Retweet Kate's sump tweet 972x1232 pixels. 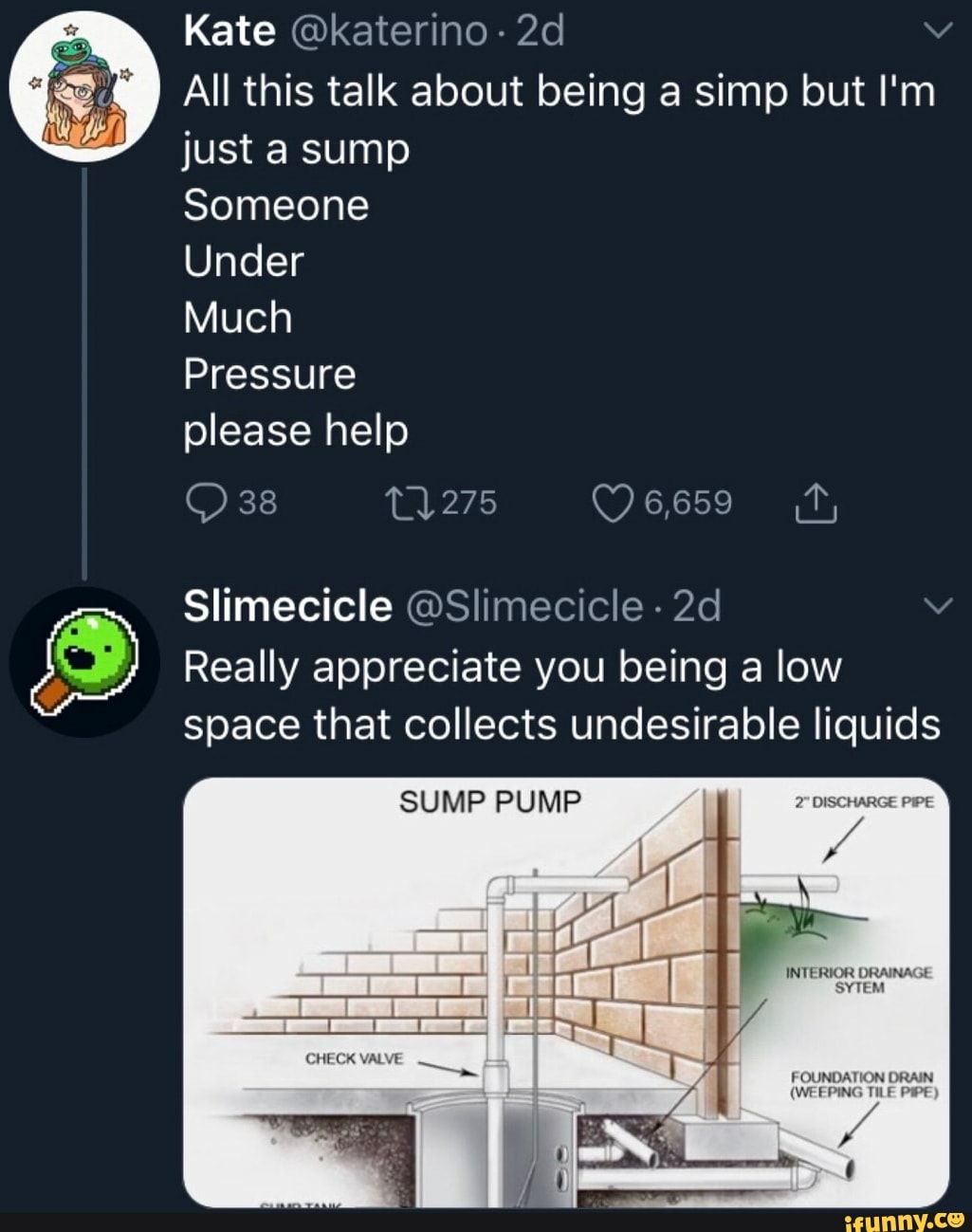coord(409,503)
